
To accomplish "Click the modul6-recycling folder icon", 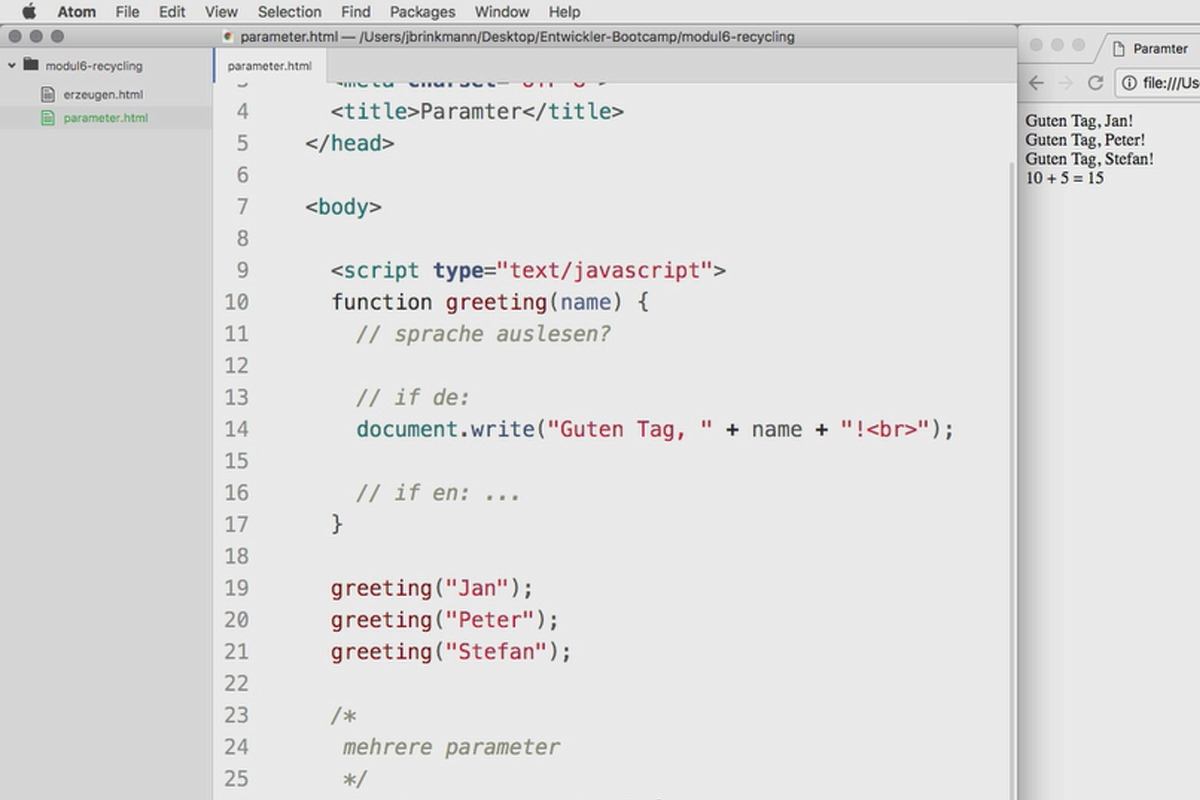I will [30, 65].
